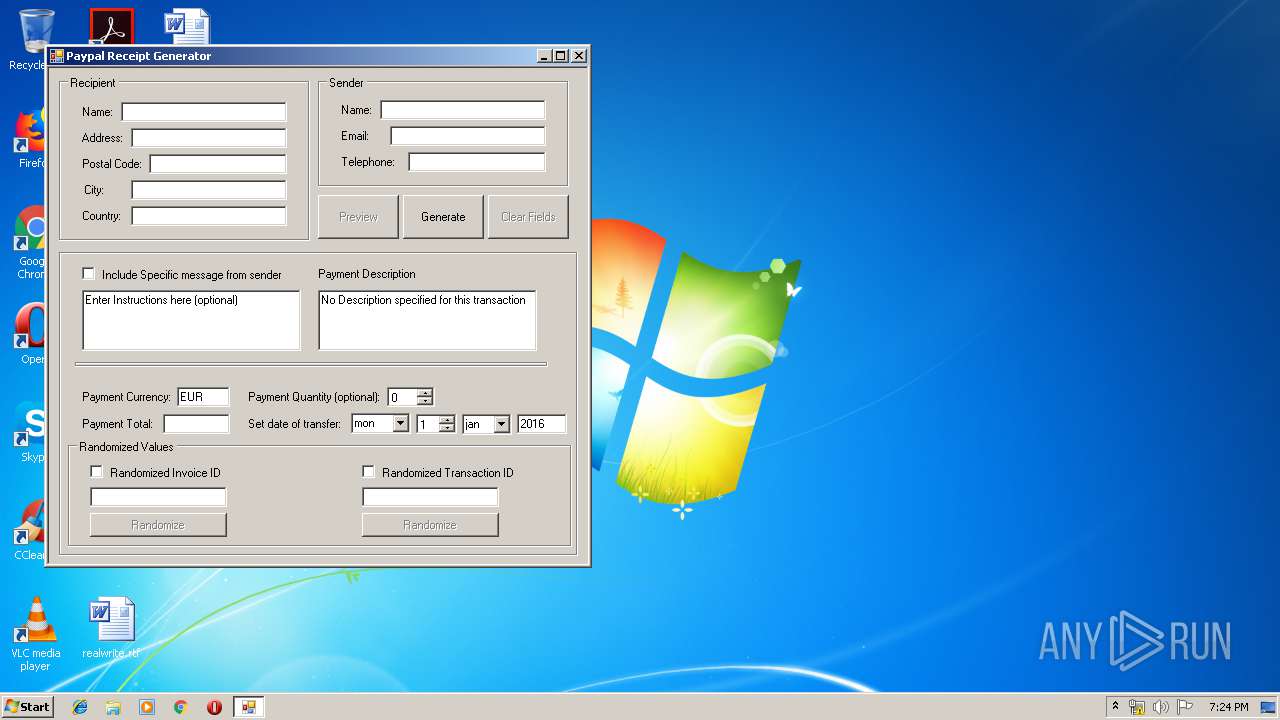This screenshot has height=720, width=1280.
Task: Tick the Randomized Transaction ID checkbox
Action: coord(369,472)
